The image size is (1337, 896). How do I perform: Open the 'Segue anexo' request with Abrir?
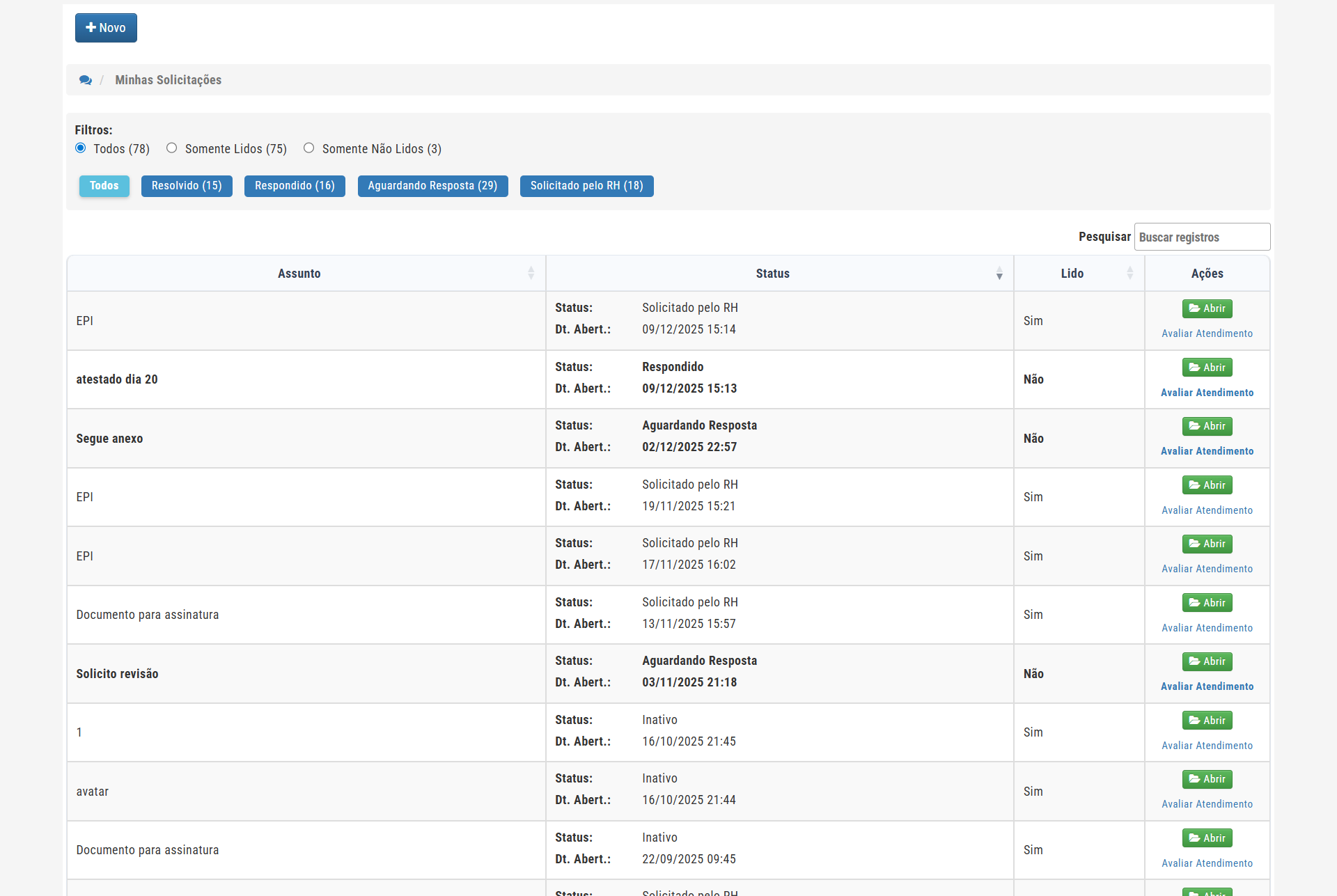(1207, 426)
